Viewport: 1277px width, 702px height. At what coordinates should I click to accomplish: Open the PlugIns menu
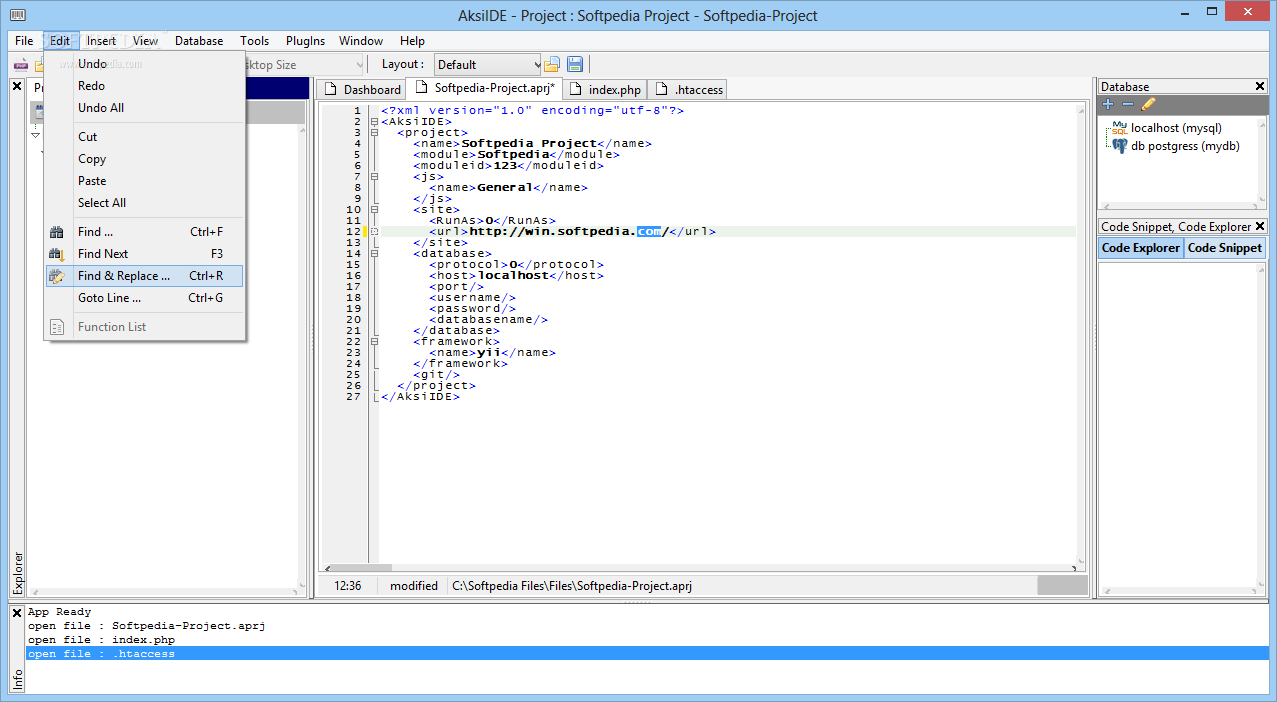click(x=305, y=41)
